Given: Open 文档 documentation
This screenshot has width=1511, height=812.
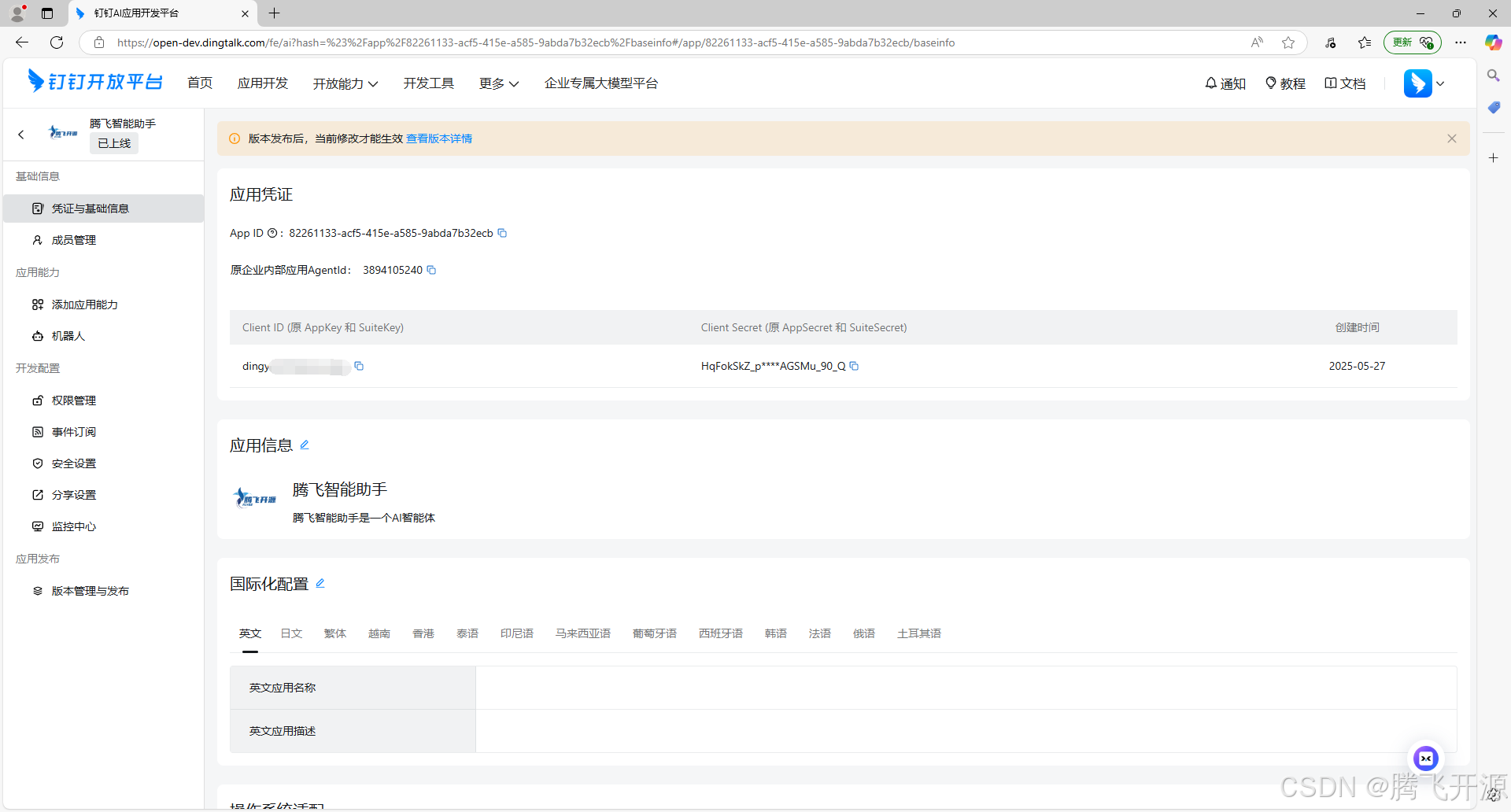Looking at the screenshot, I should [x=1345, y=83].
